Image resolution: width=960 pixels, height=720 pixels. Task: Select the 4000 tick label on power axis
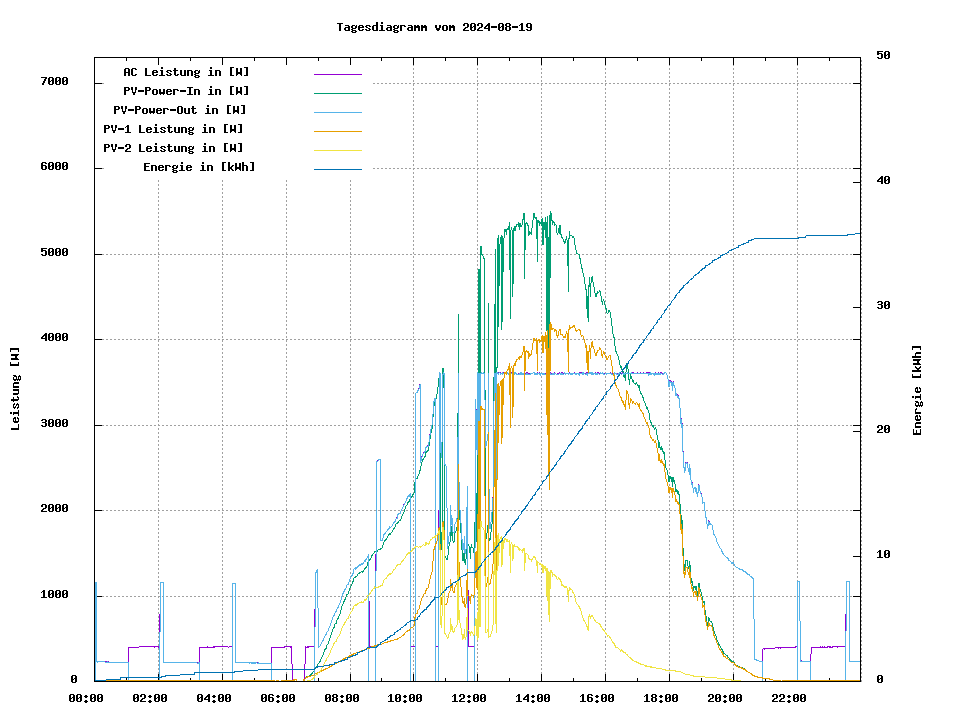point(54,339)
